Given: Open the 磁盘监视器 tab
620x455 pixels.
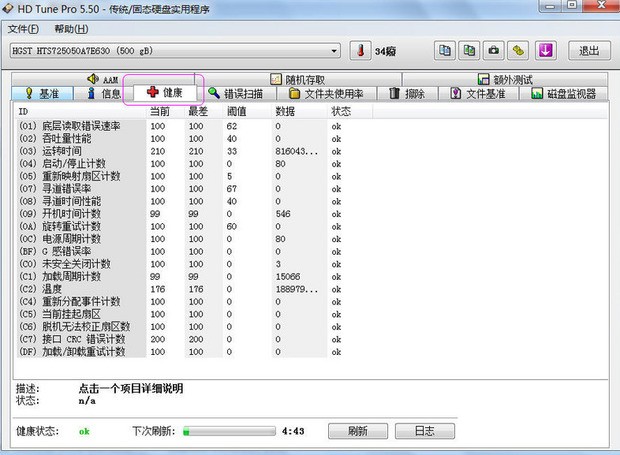Looking at the screenshot, I should pos(564,94).
